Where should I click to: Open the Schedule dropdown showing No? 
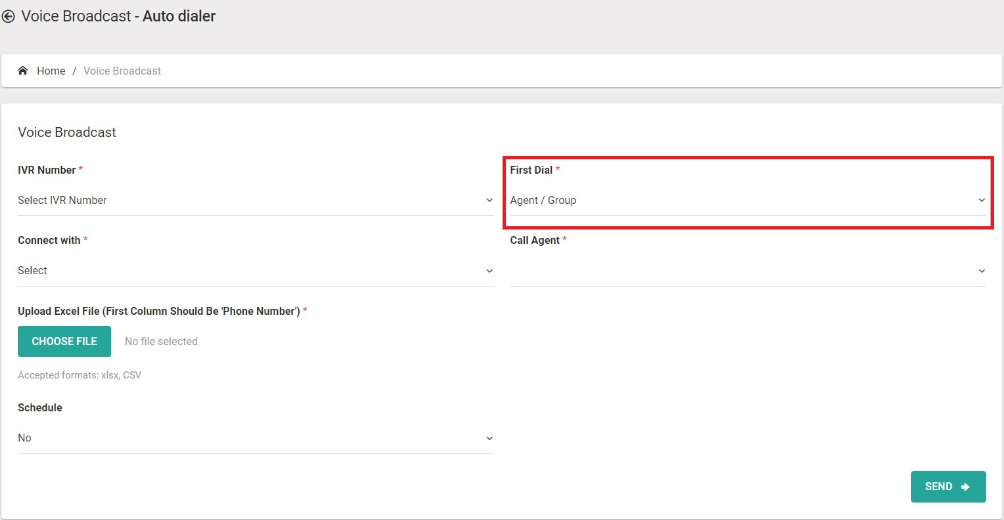point(255,439)
